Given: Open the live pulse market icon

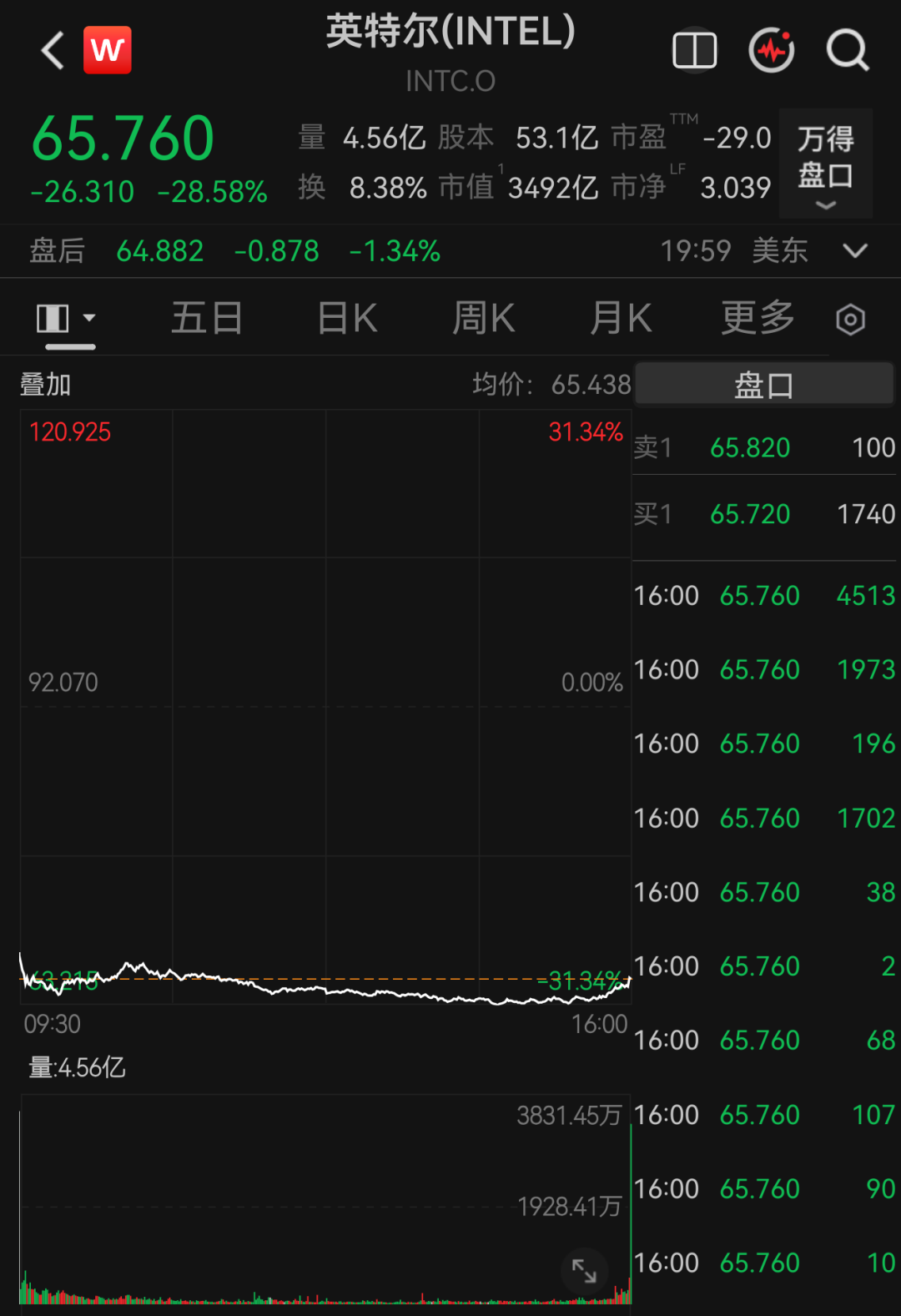Looking at the screenshot, I should 772,51.
